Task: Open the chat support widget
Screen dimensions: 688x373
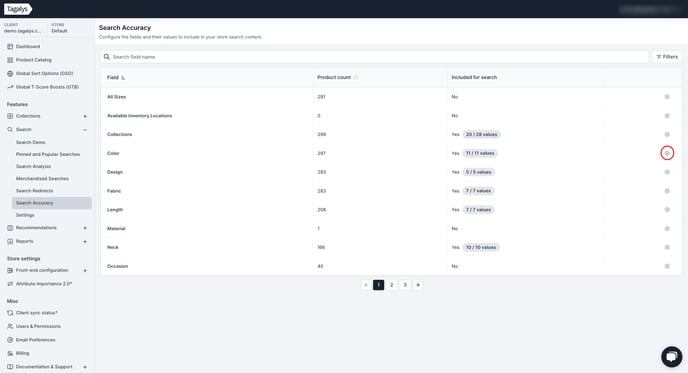Action: (671, 357)
